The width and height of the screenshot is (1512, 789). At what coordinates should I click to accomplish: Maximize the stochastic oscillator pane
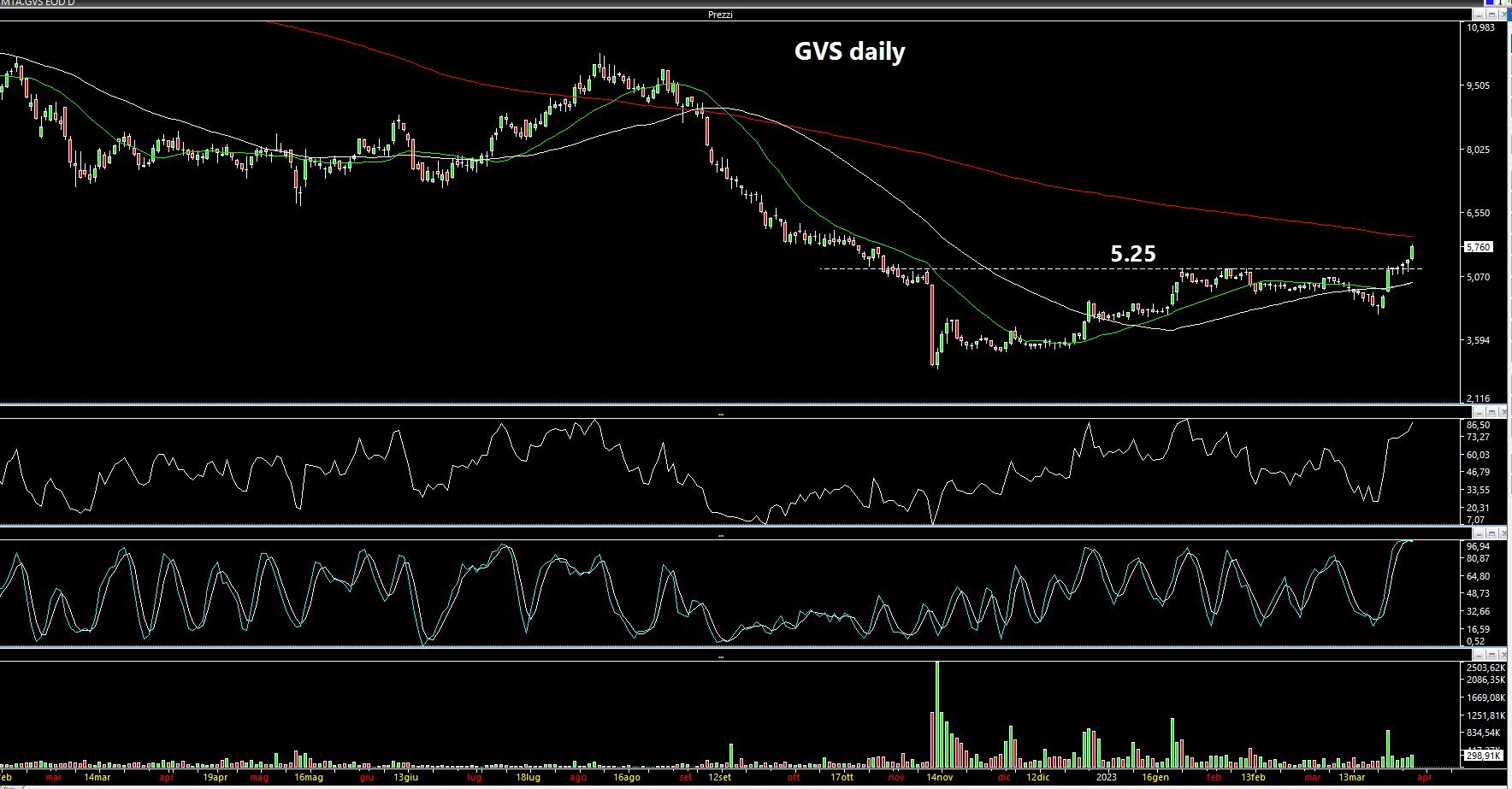1491,535
